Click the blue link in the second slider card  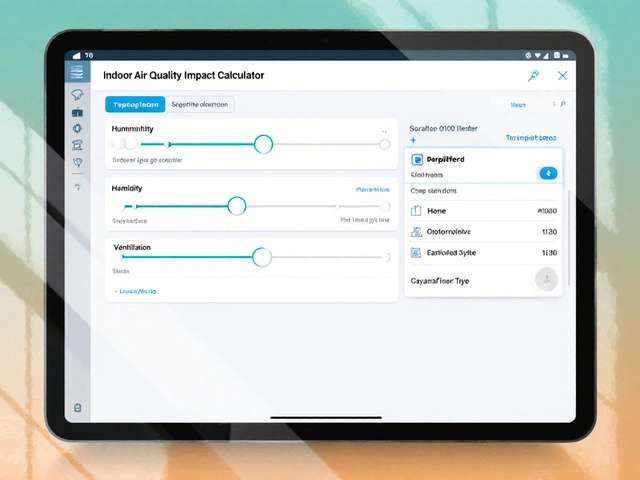click(x=372, y=189)
